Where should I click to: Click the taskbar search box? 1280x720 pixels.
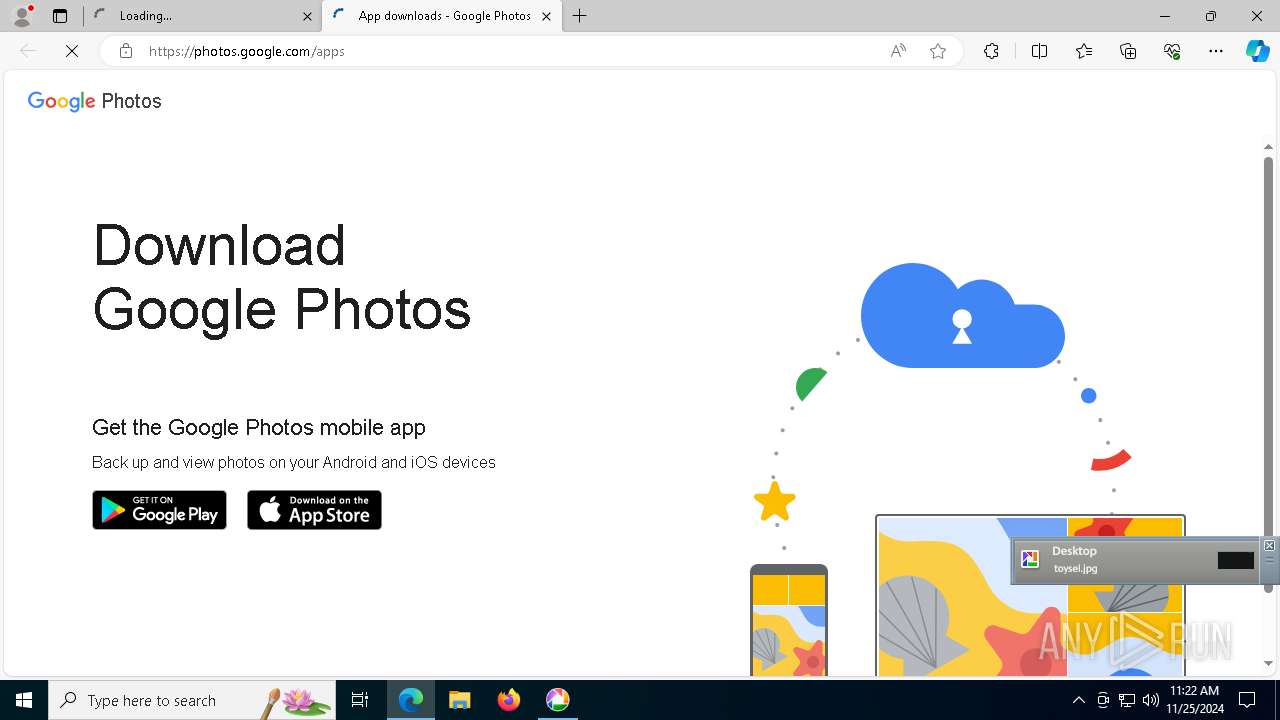pyautogui.click(x=192, y=700)
